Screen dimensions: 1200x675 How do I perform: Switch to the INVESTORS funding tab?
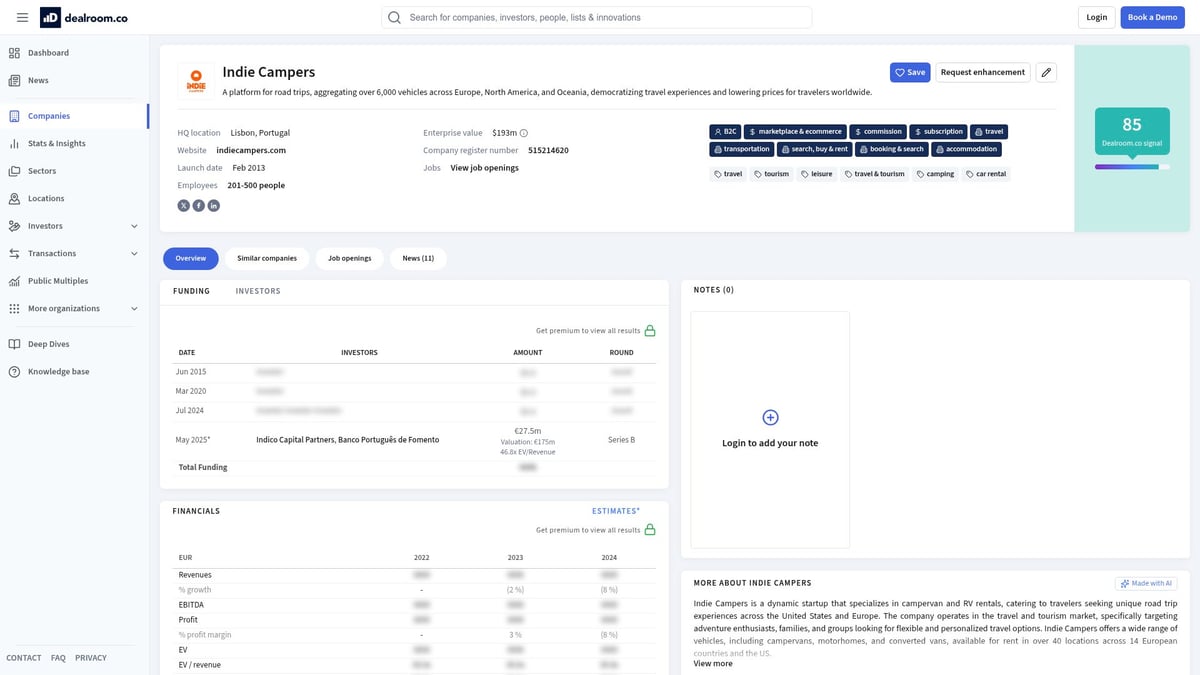(258, 291)
